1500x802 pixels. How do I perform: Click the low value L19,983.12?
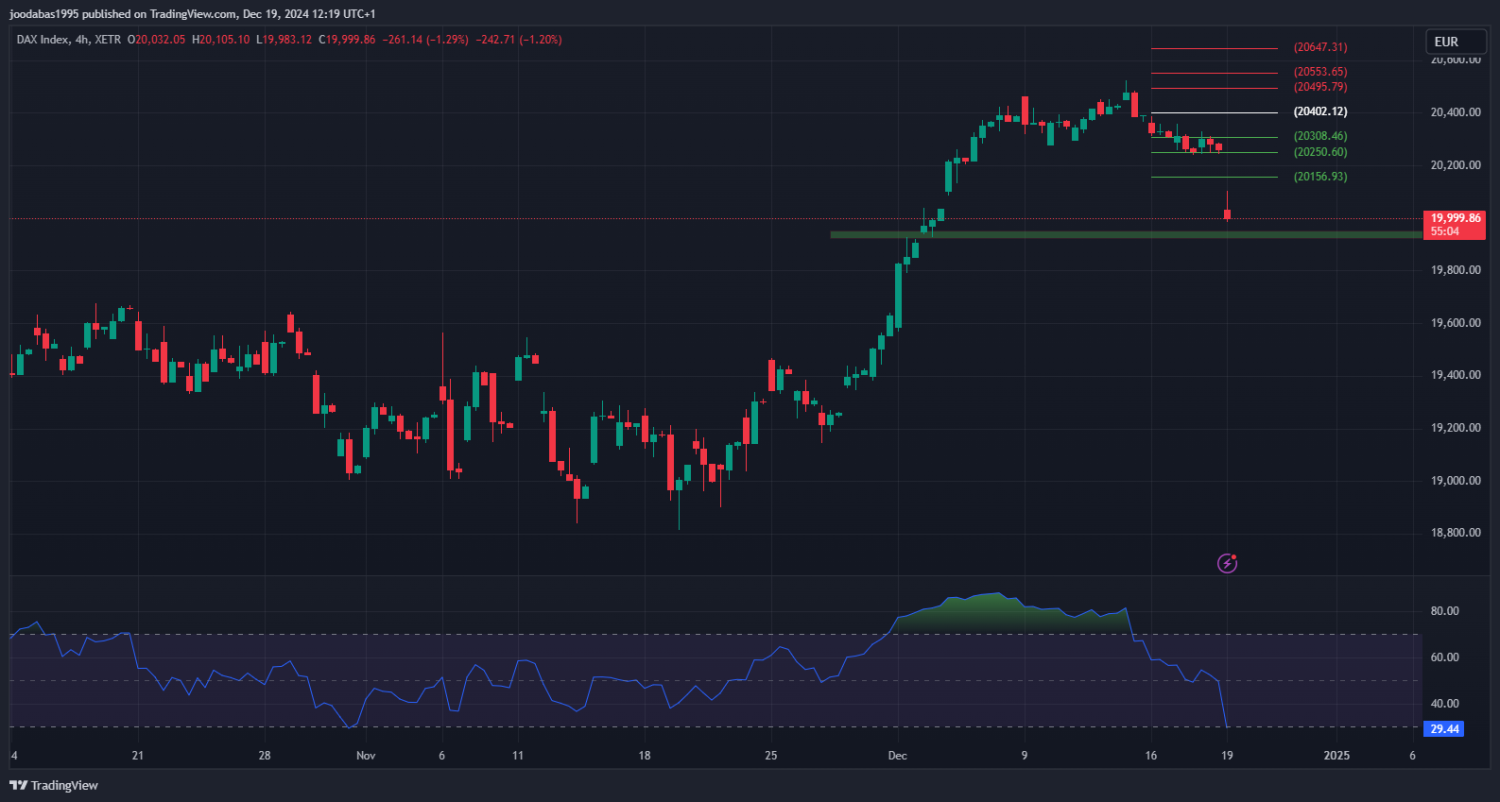[284, 40]
